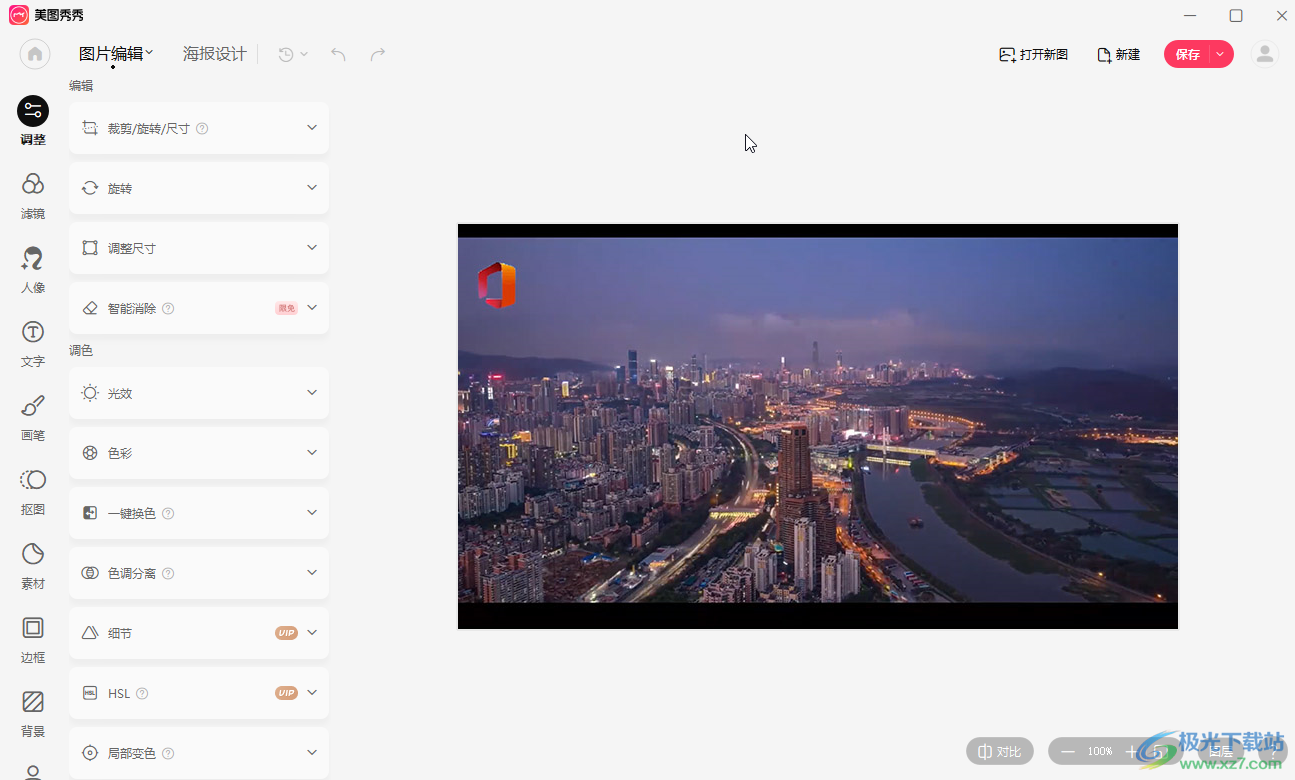The image size is (1295, 780).
Task: Zoom out with the minus button
Action: point(1068,751)
